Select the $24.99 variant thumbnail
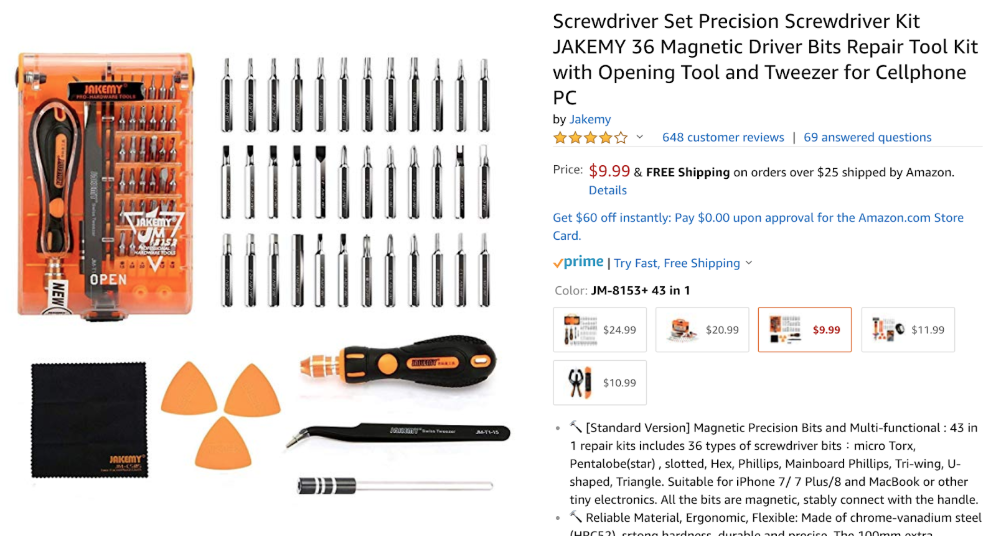994x540 pixels. point(600,330)
